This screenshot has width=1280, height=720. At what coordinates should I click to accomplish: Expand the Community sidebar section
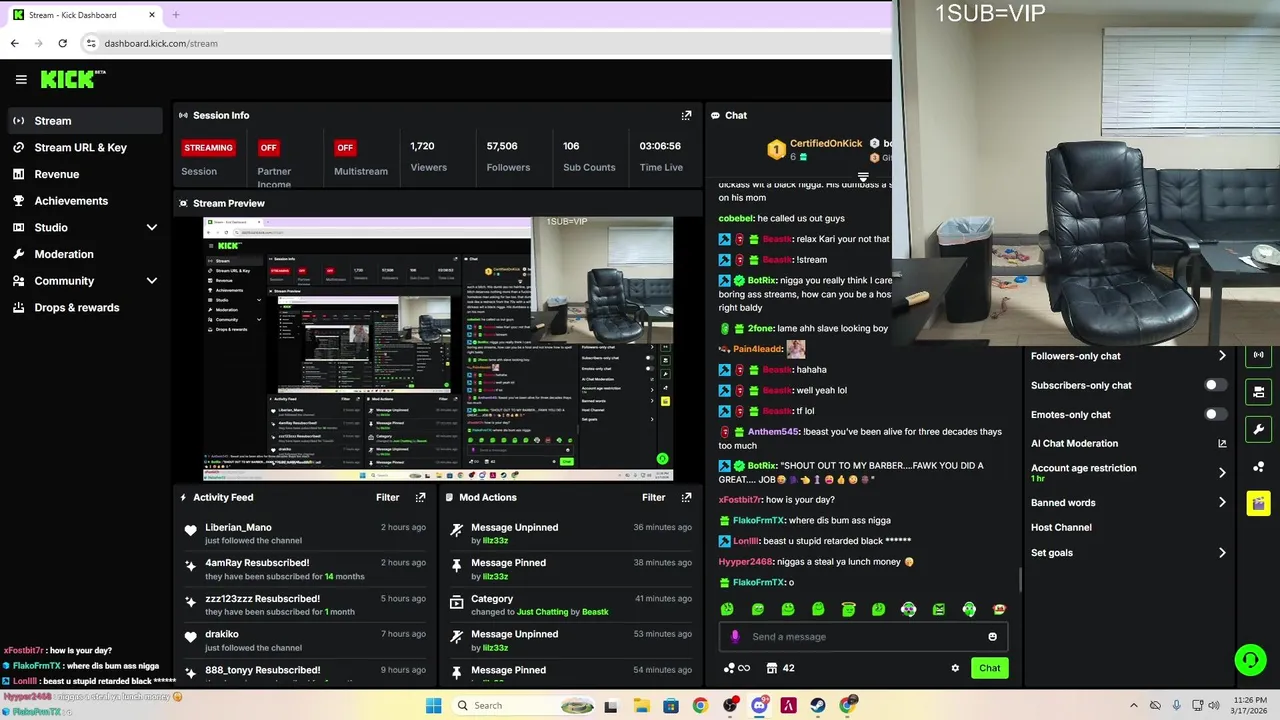pyautogui.click(x=152, y=281)
